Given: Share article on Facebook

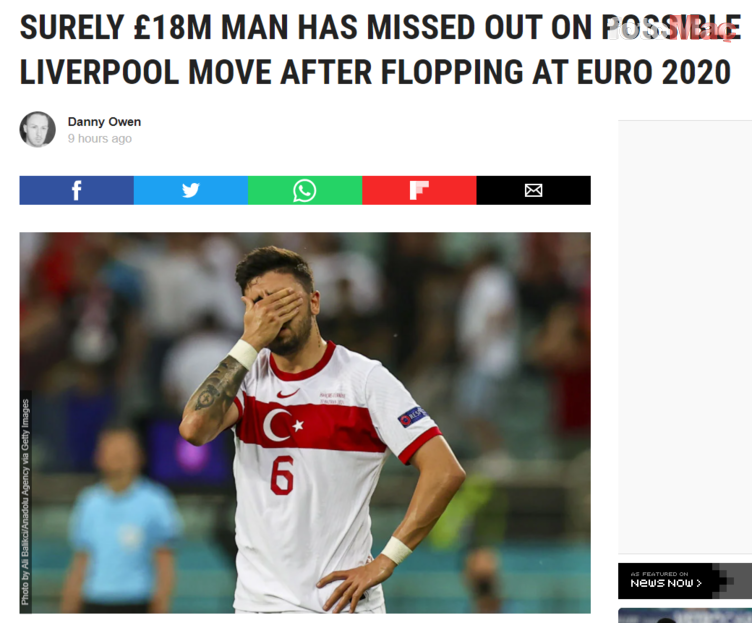Looking at the screenshot, I should tap(76, 190).
